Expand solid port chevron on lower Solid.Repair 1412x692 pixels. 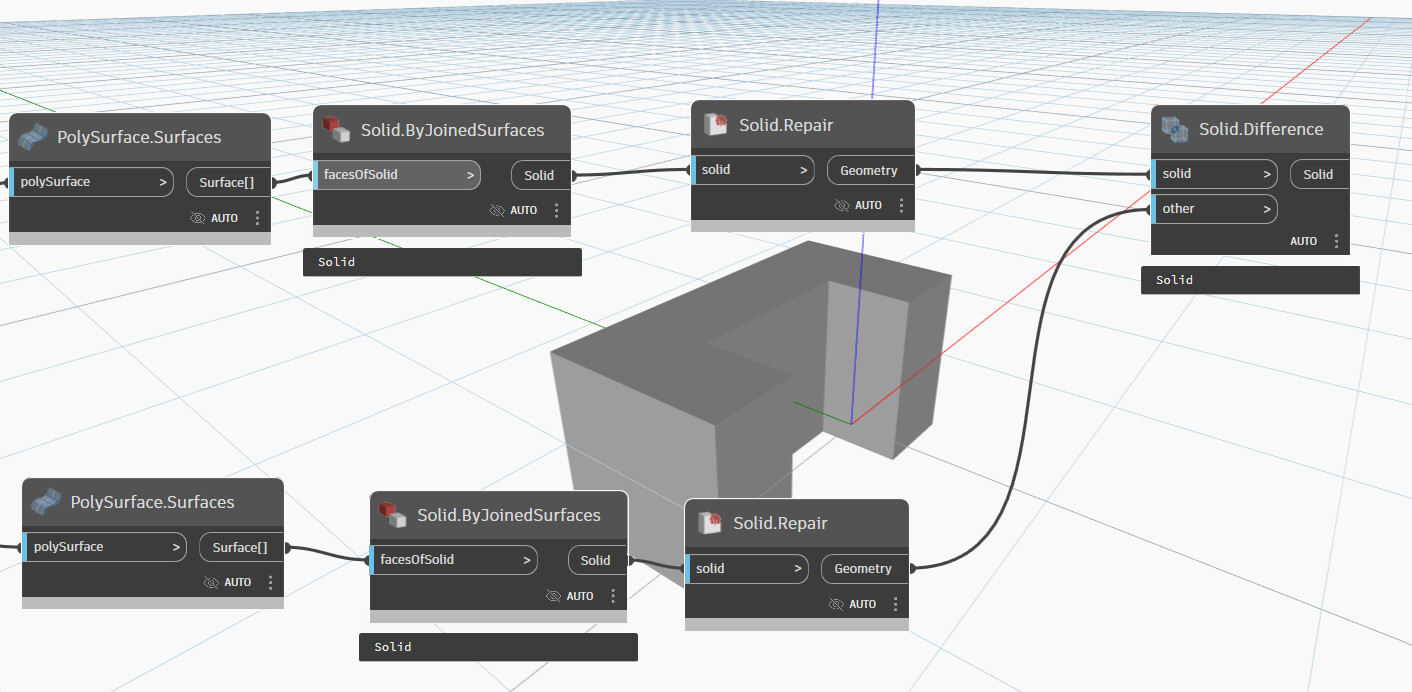coord(798,569)
